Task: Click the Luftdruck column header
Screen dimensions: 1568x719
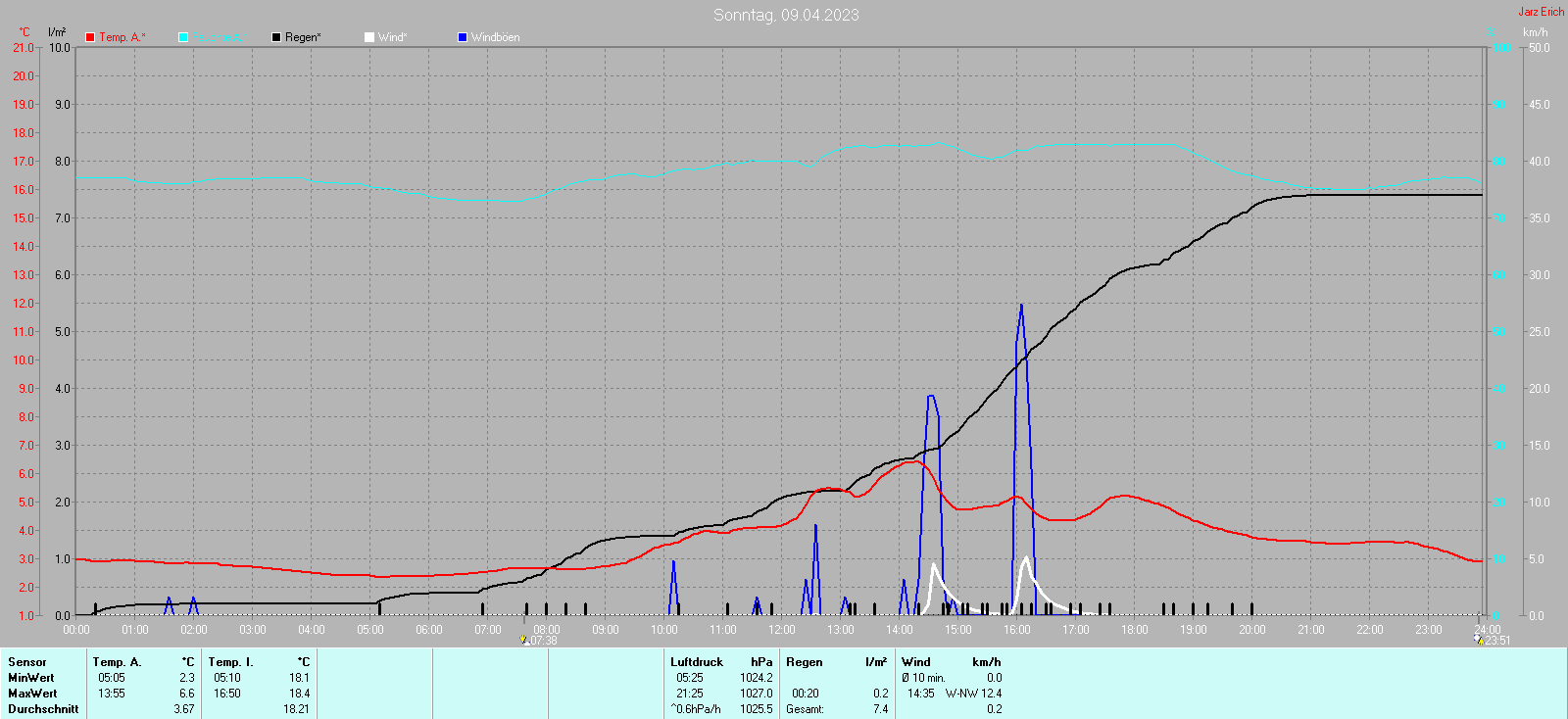Action: 697,662
